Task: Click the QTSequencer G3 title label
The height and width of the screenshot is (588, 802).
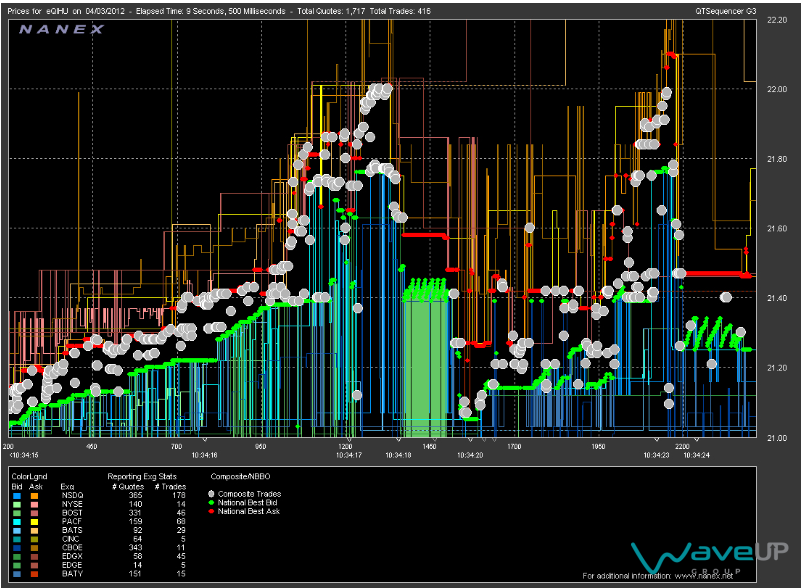Action: coord(728,9)
